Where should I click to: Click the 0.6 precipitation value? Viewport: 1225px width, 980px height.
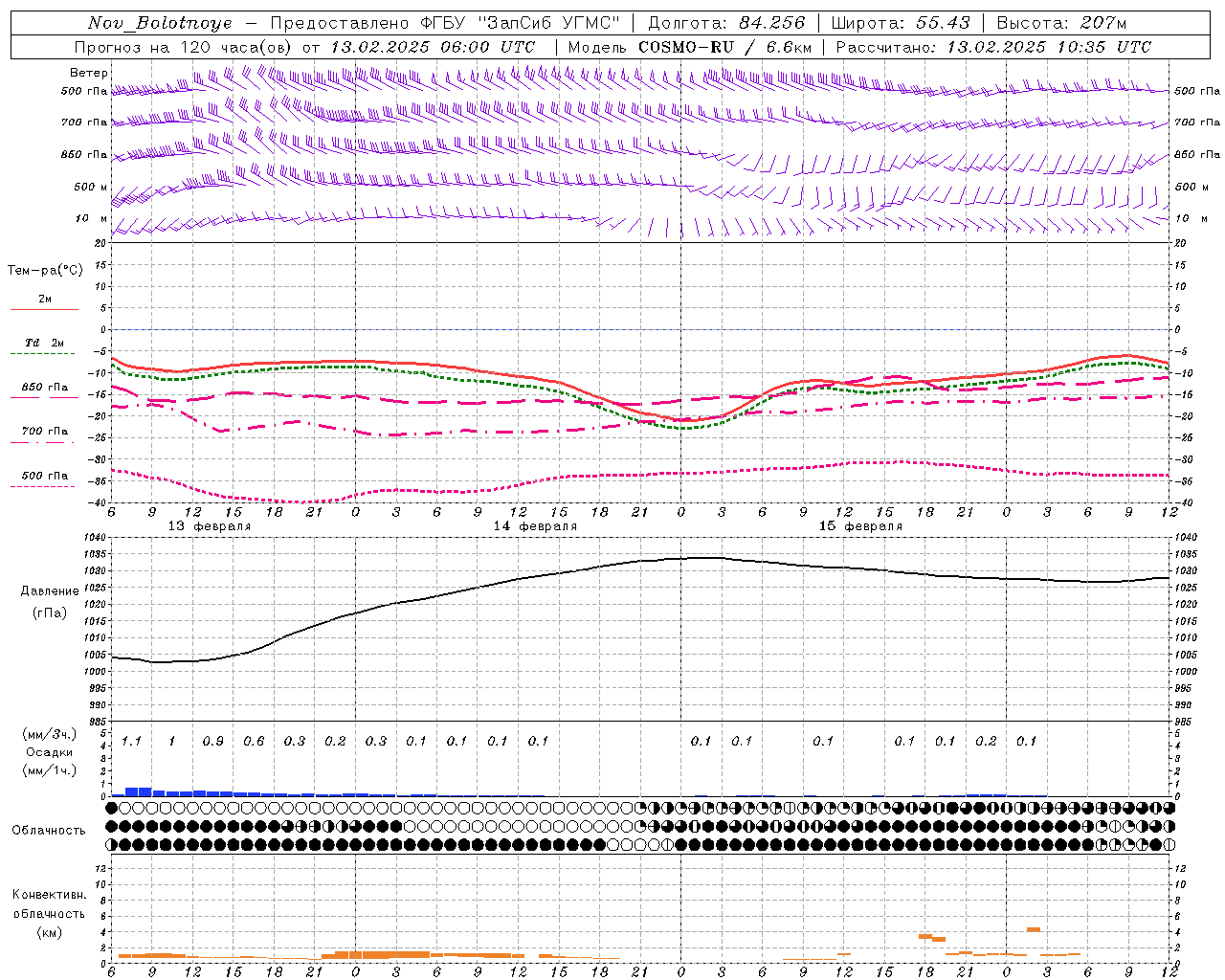(254, 741)
